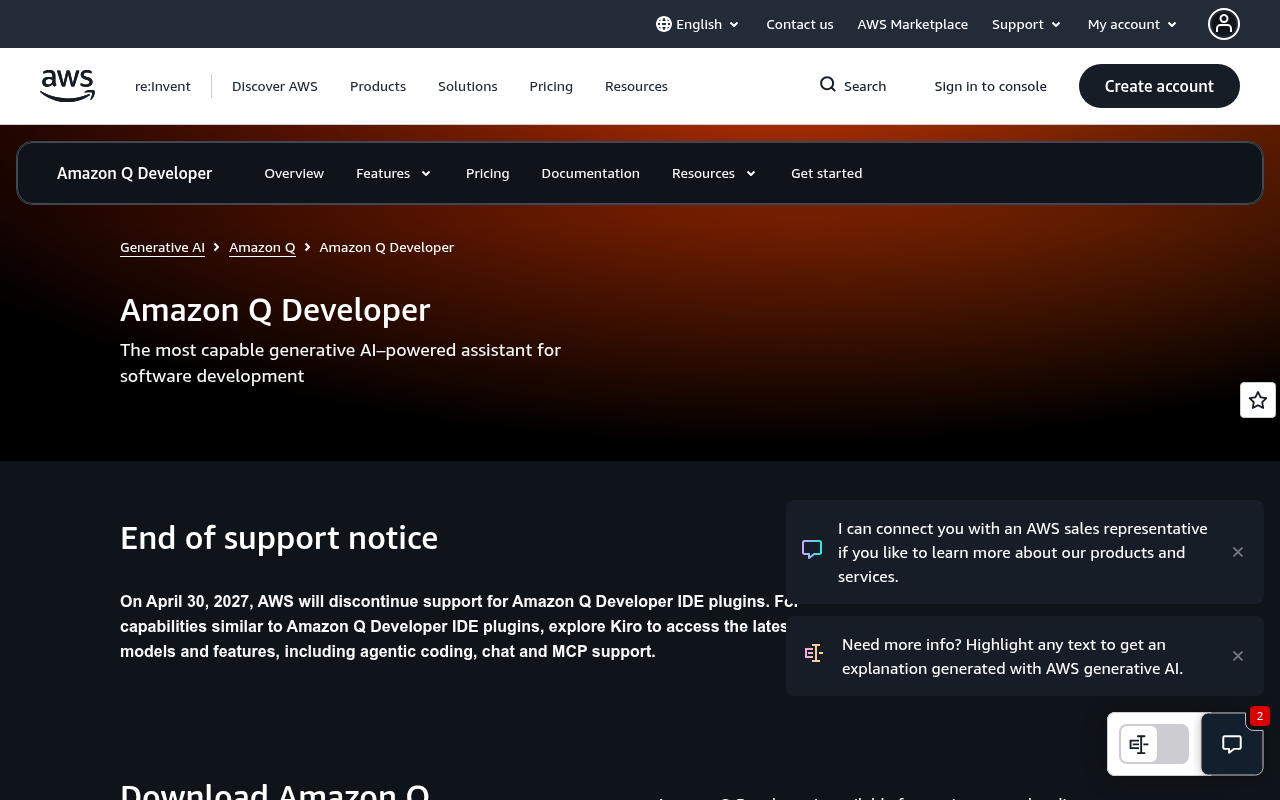This screenshot has height=800, width=1280.
Task: Toggle the highlight-to-explain switch
Action: pos(1154,744)
